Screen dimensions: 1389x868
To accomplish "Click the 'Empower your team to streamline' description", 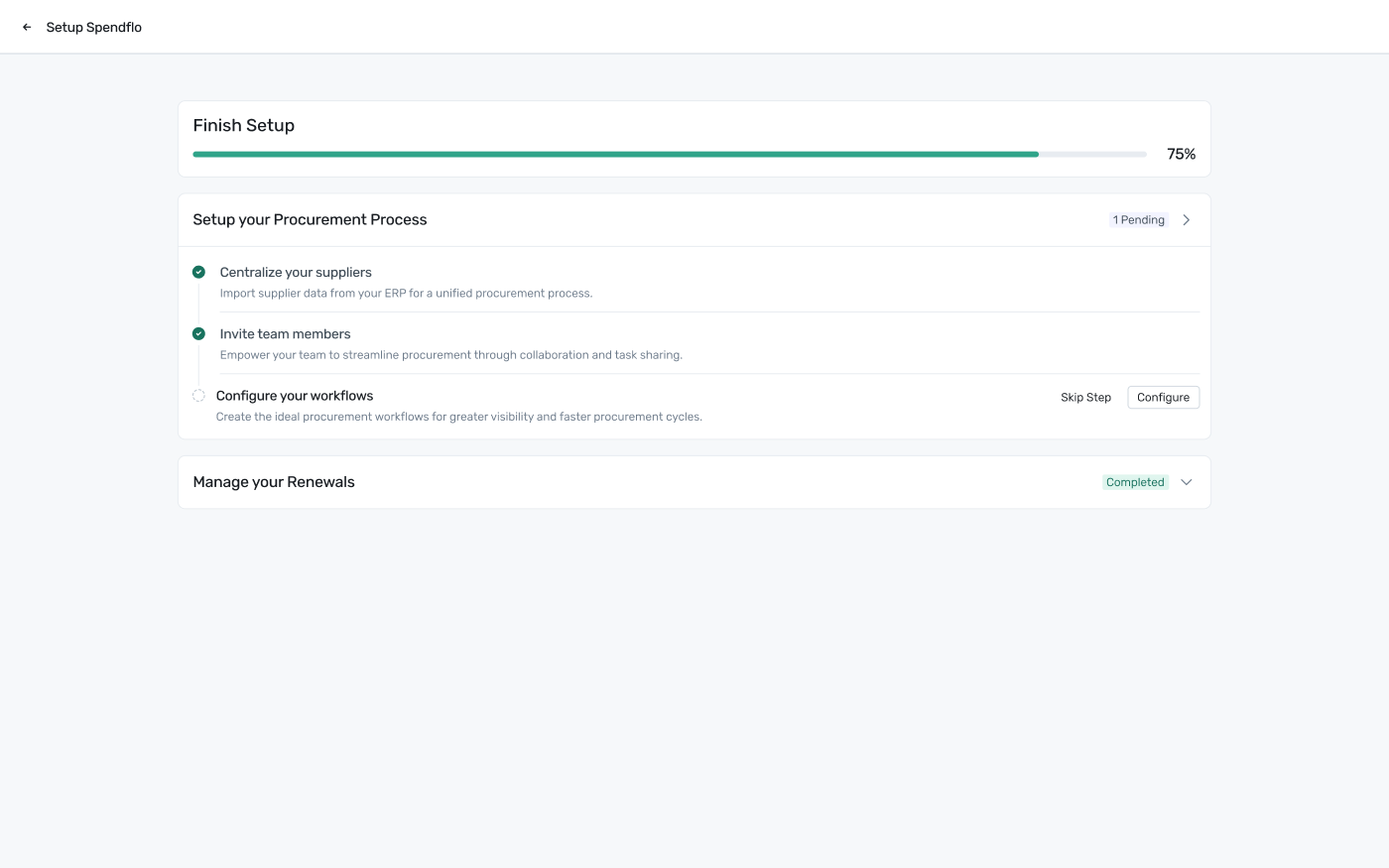I will (451, 355).
